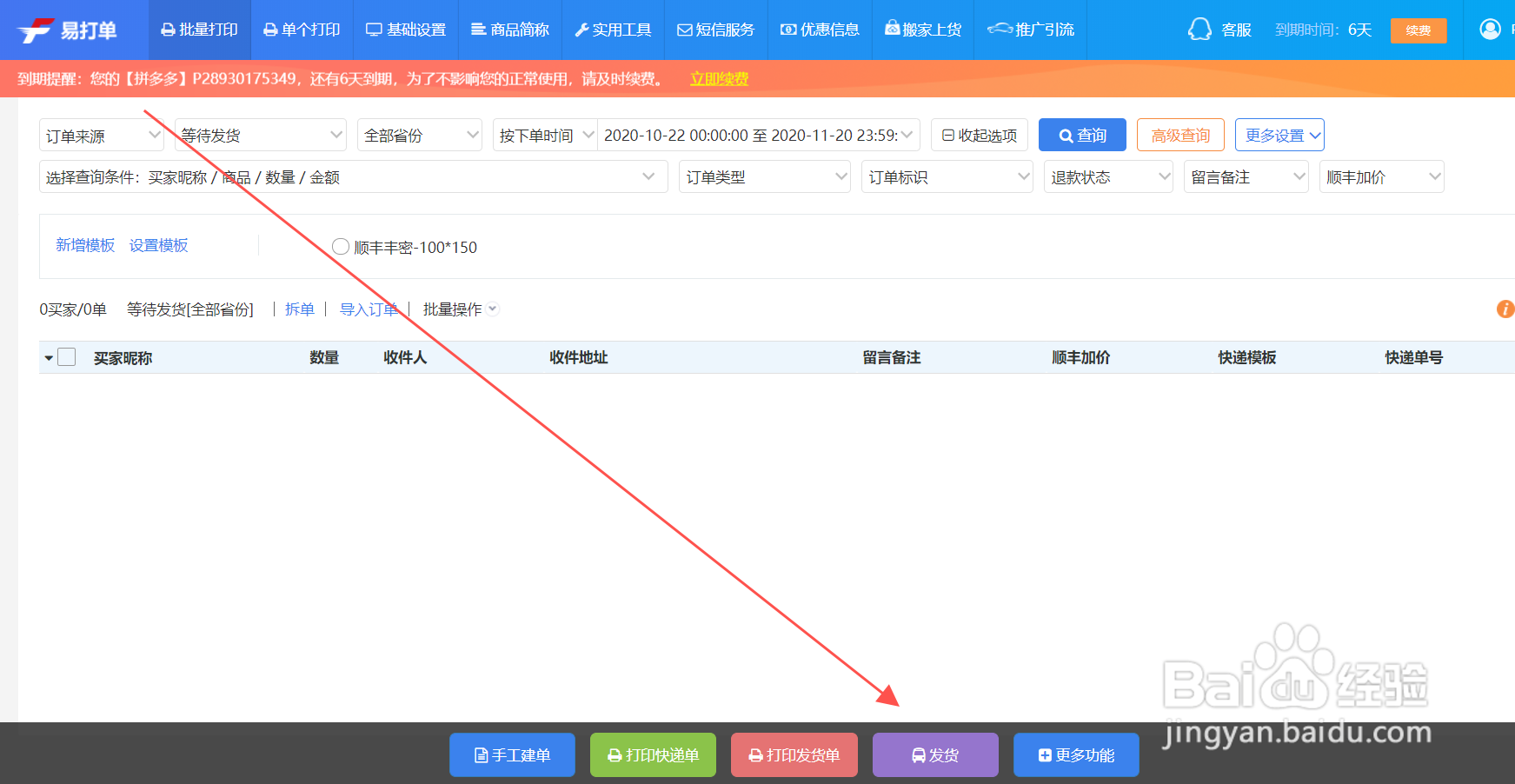Open 优惠信息 promotions section

point(820,29)
